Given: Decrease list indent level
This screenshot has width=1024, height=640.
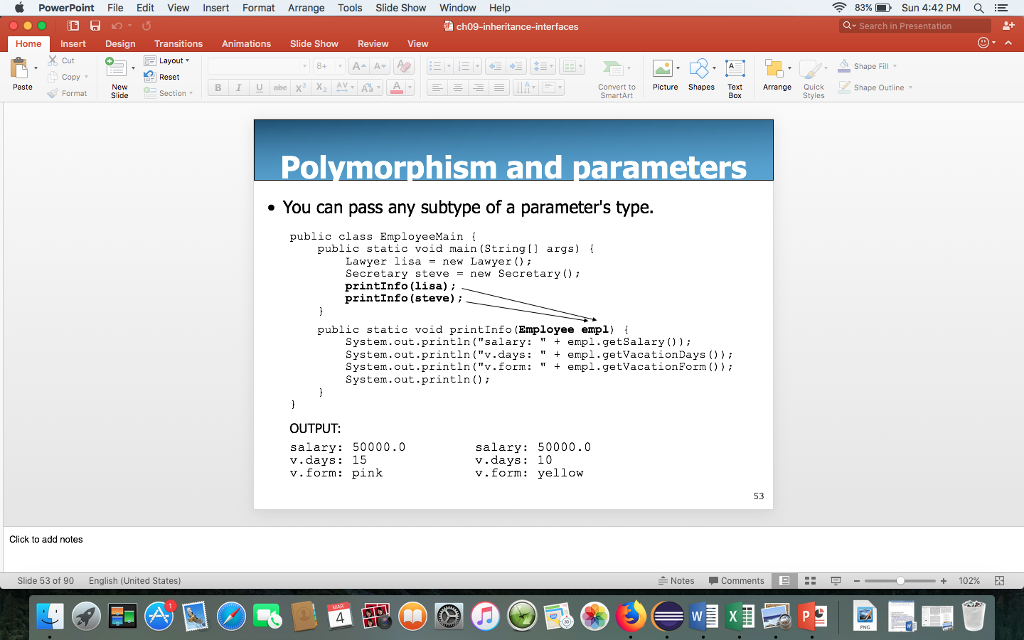Looking at the screenshot, I should coord(496,66).
